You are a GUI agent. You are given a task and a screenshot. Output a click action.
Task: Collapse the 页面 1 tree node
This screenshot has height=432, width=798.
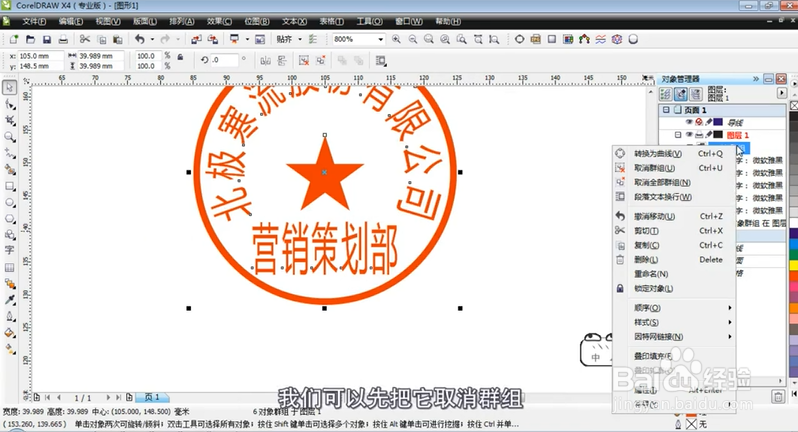(x=666, y=110)
